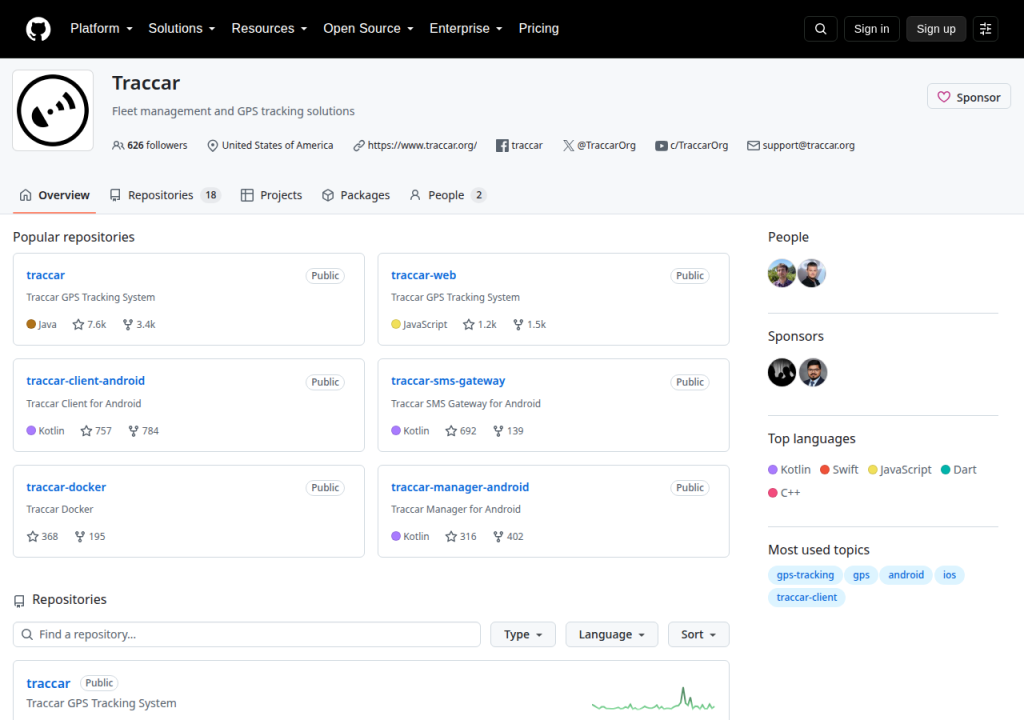Image resolution: width=1024 pixels, height=720 pixels.
Task: Open the Language filter dropdown
Action: click(x=612, y=634)
